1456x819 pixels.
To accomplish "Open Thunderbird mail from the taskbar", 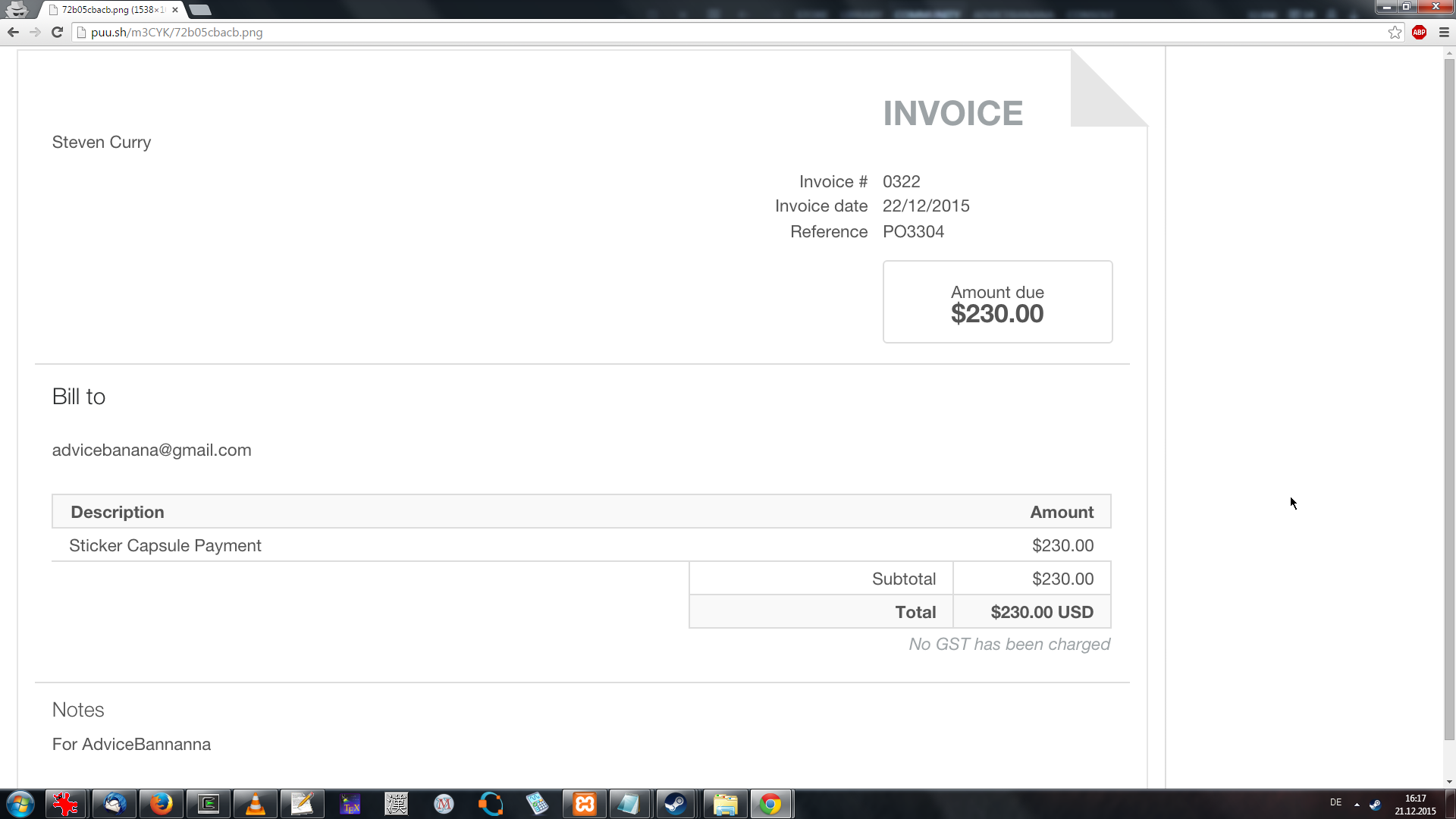I will (115, 804).
